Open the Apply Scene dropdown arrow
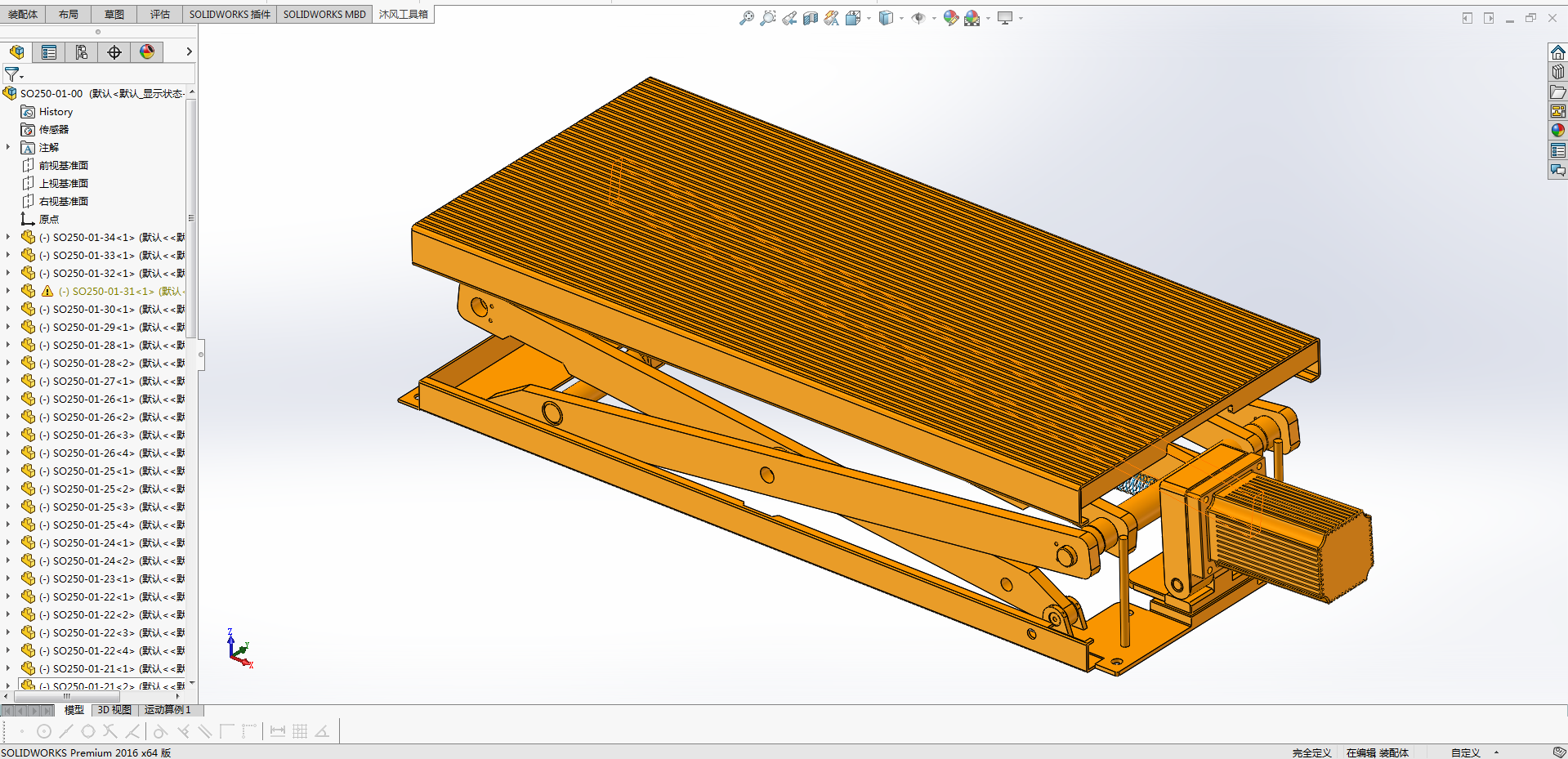This screenshot has height=759, width=1568. point(988,18)
